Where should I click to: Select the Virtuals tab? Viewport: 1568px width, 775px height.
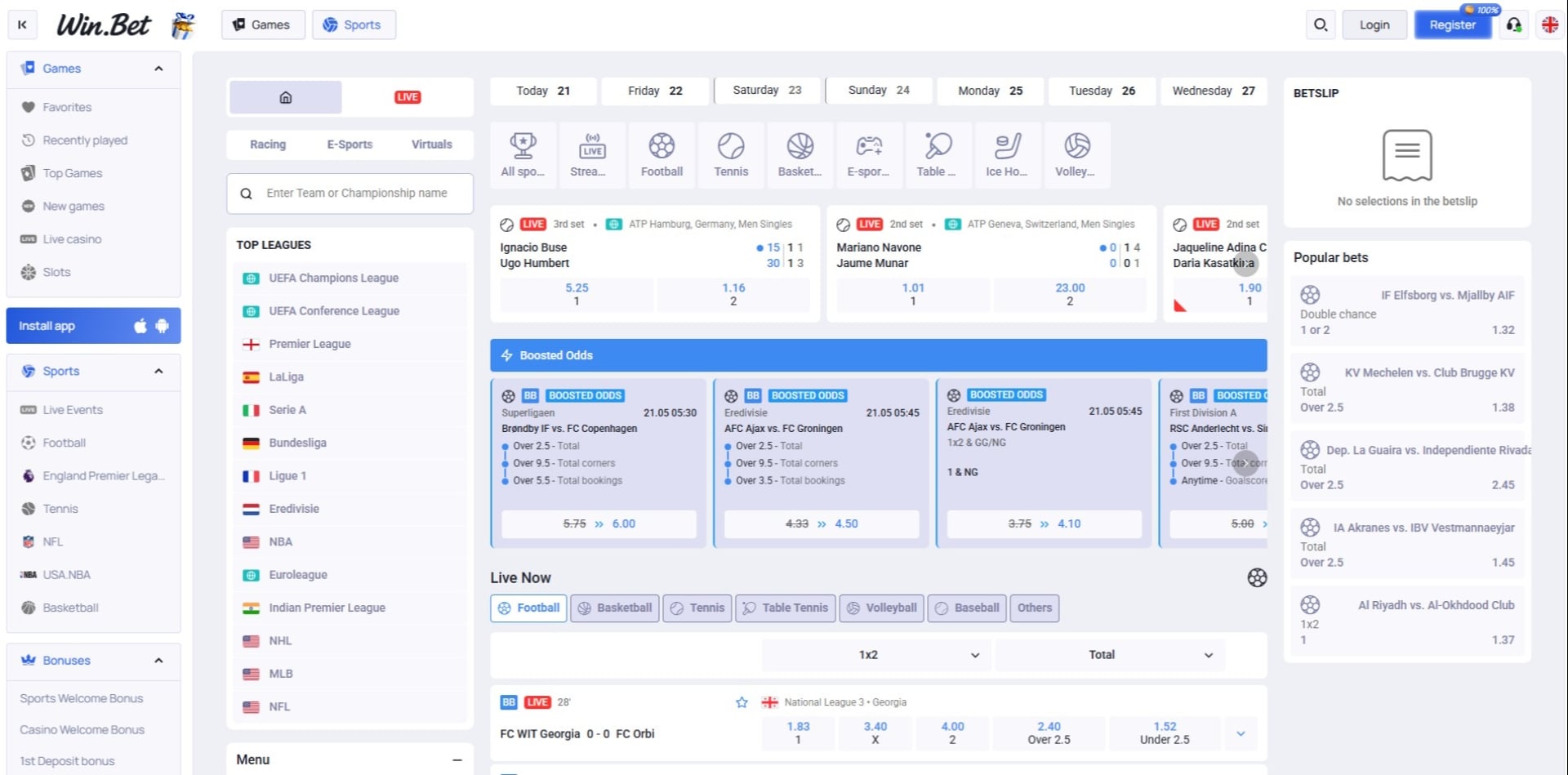tap(432, 145)
